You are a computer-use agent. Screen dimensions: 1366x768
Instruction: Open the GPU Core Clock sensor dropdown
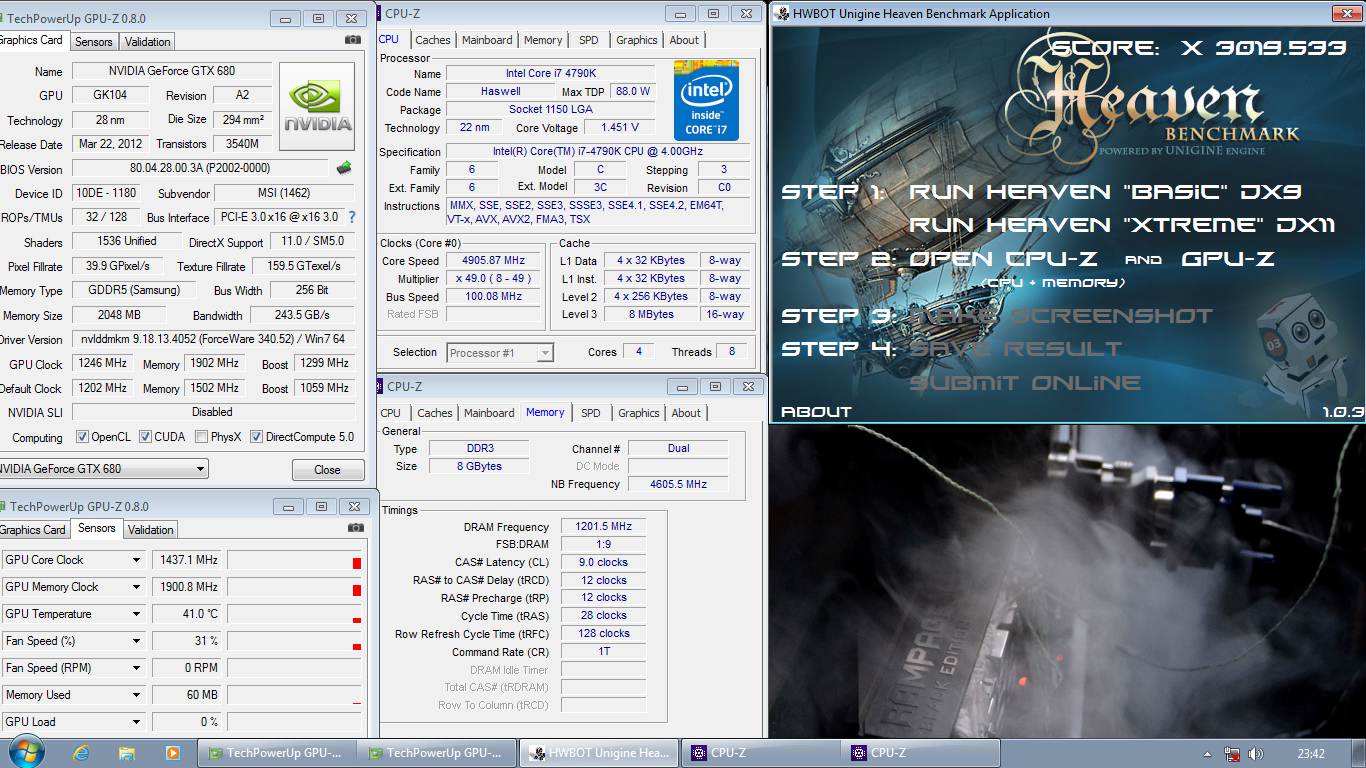[137, 560]
